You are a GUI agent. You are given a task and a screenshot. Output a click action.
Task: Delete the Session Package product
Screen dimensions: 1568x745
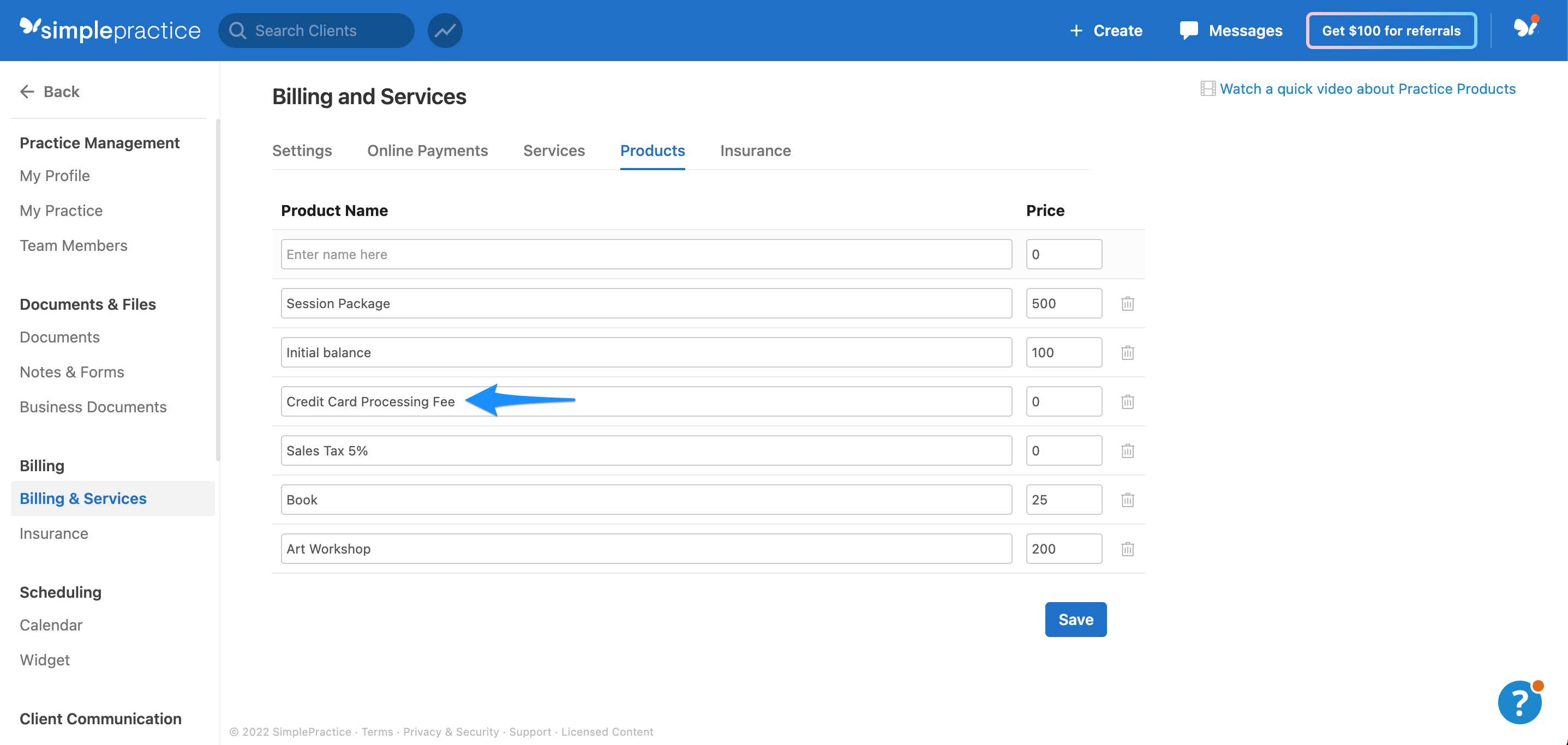[1127, 303]
